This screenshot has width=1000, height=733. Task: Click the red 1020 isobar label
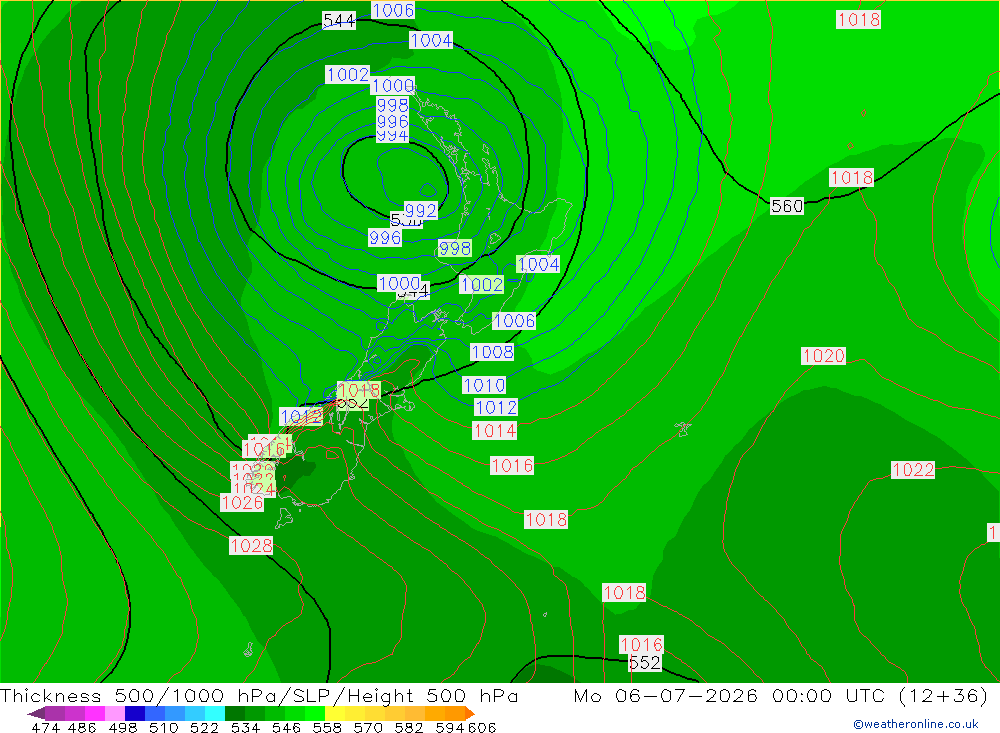point(823,355)
